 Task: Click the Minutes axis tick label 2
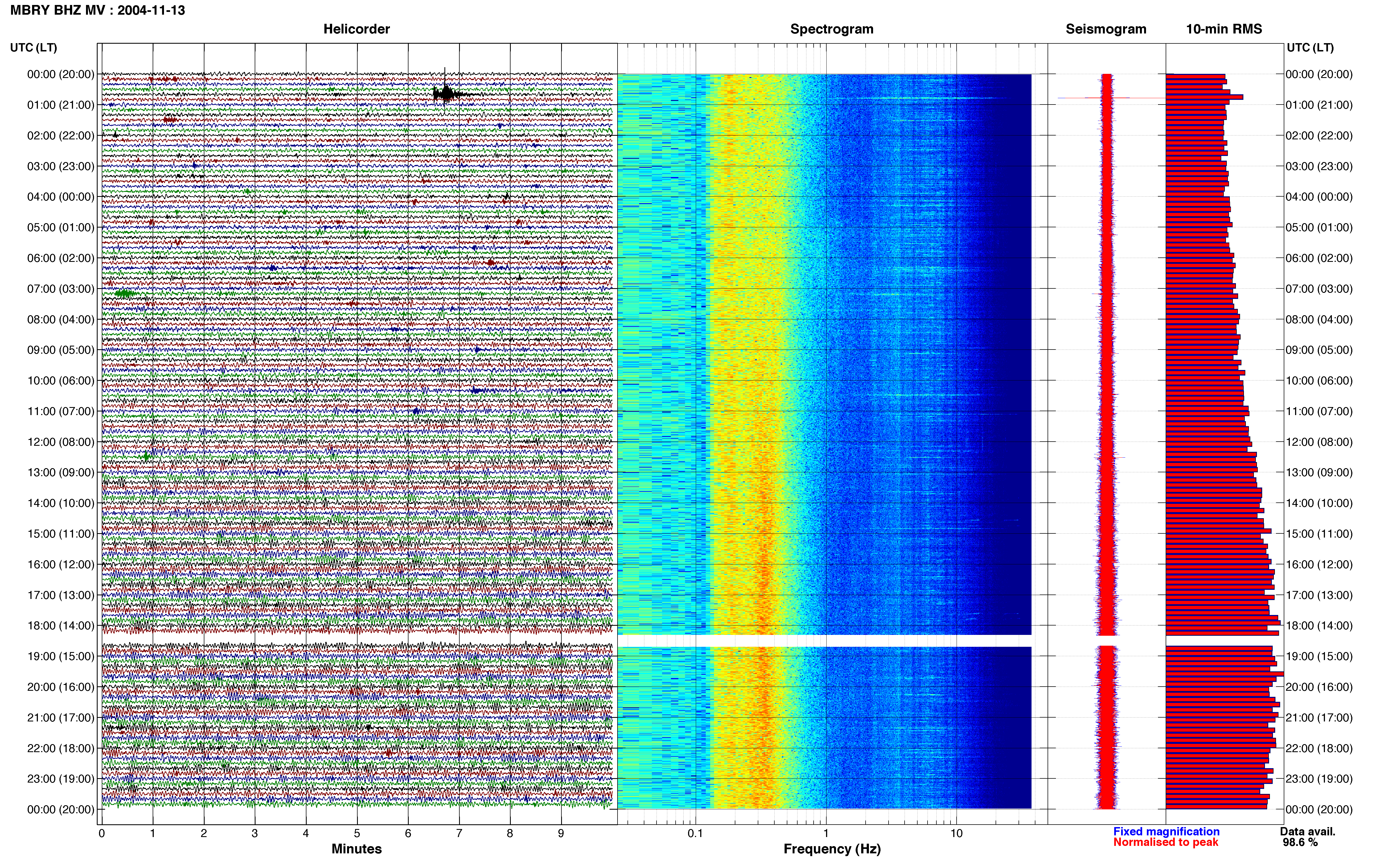point(204,833)
